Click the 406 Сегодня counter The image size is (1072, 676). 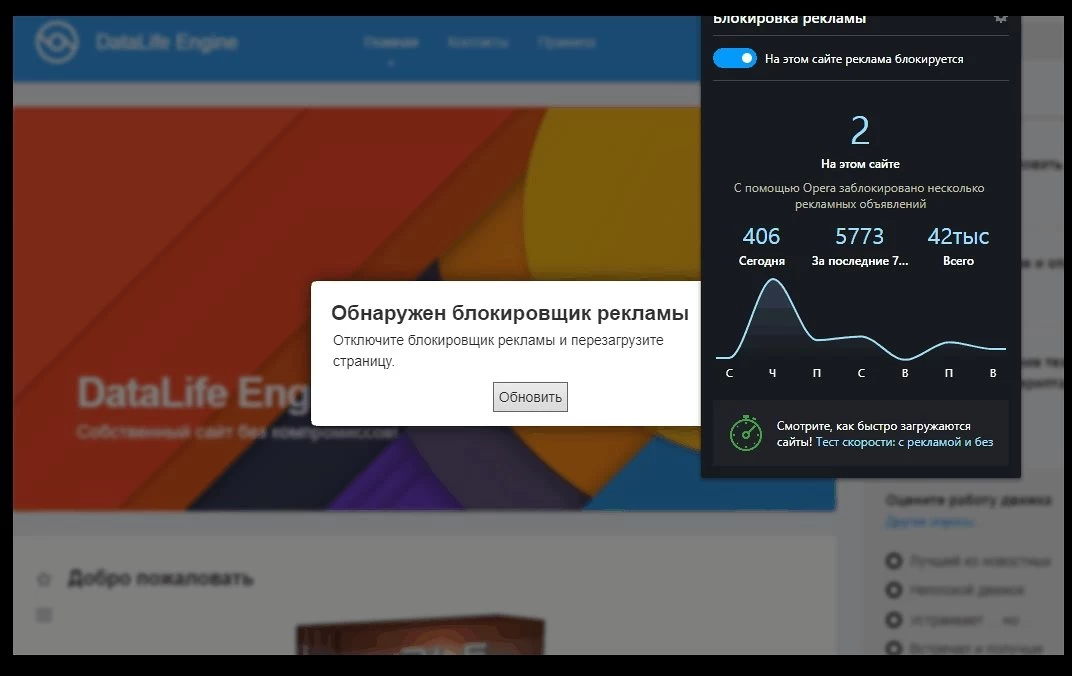pos(761,246)
